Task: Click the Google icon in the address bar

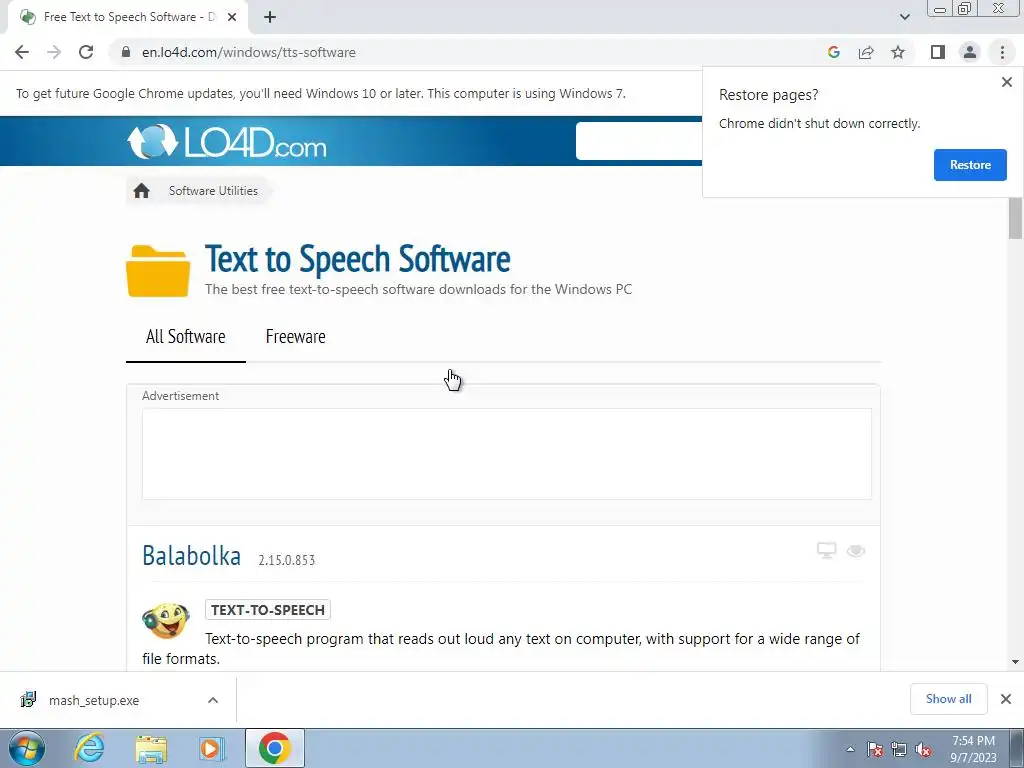Action: 833,52
